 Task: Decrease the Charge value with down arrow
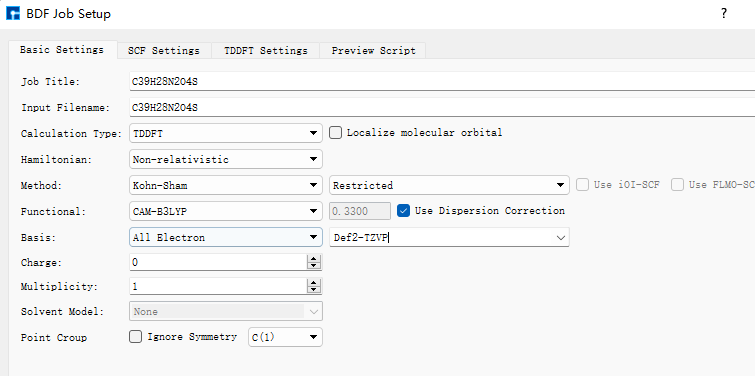314,266
